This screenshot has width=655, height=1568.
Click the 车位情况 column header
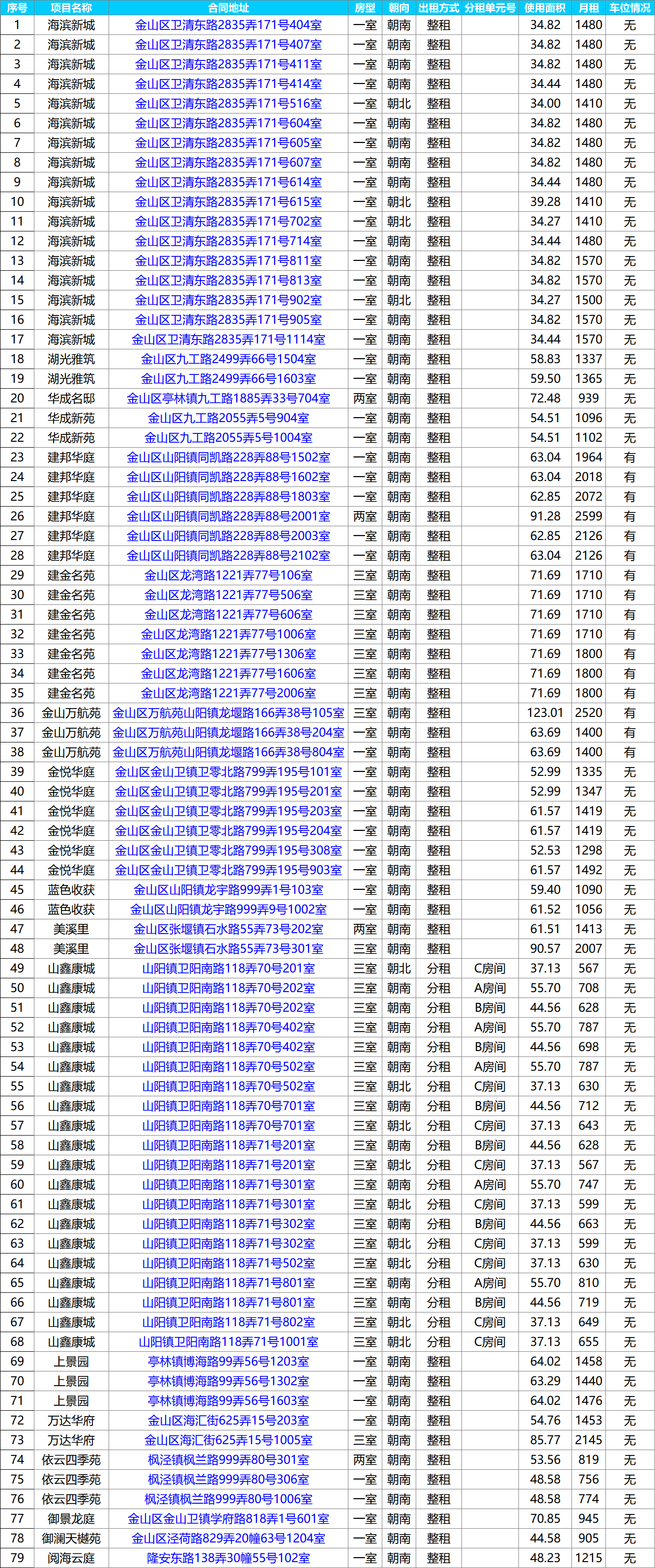pos(629,8)
